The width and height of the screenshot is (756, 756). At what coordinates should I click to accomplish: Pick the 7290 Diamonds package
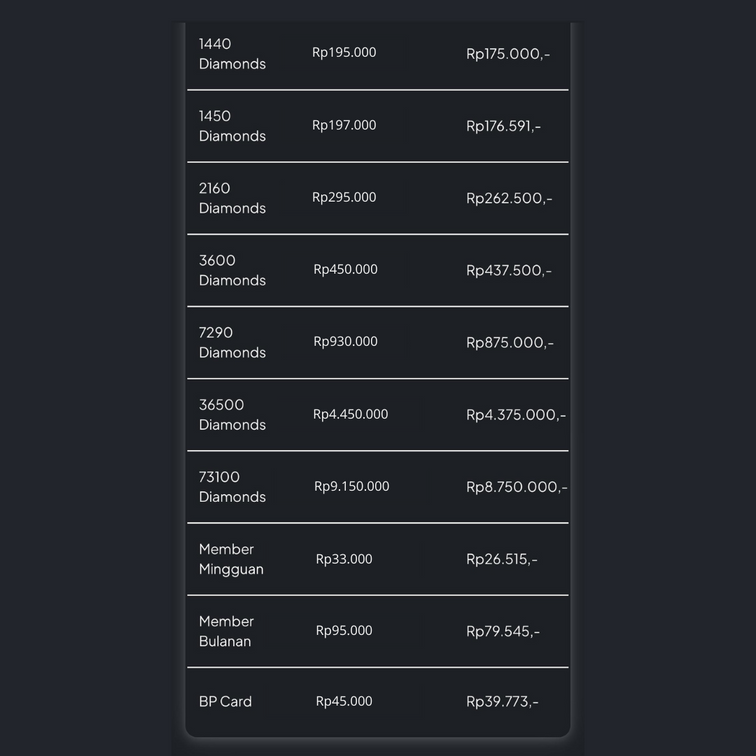(232, 342)
